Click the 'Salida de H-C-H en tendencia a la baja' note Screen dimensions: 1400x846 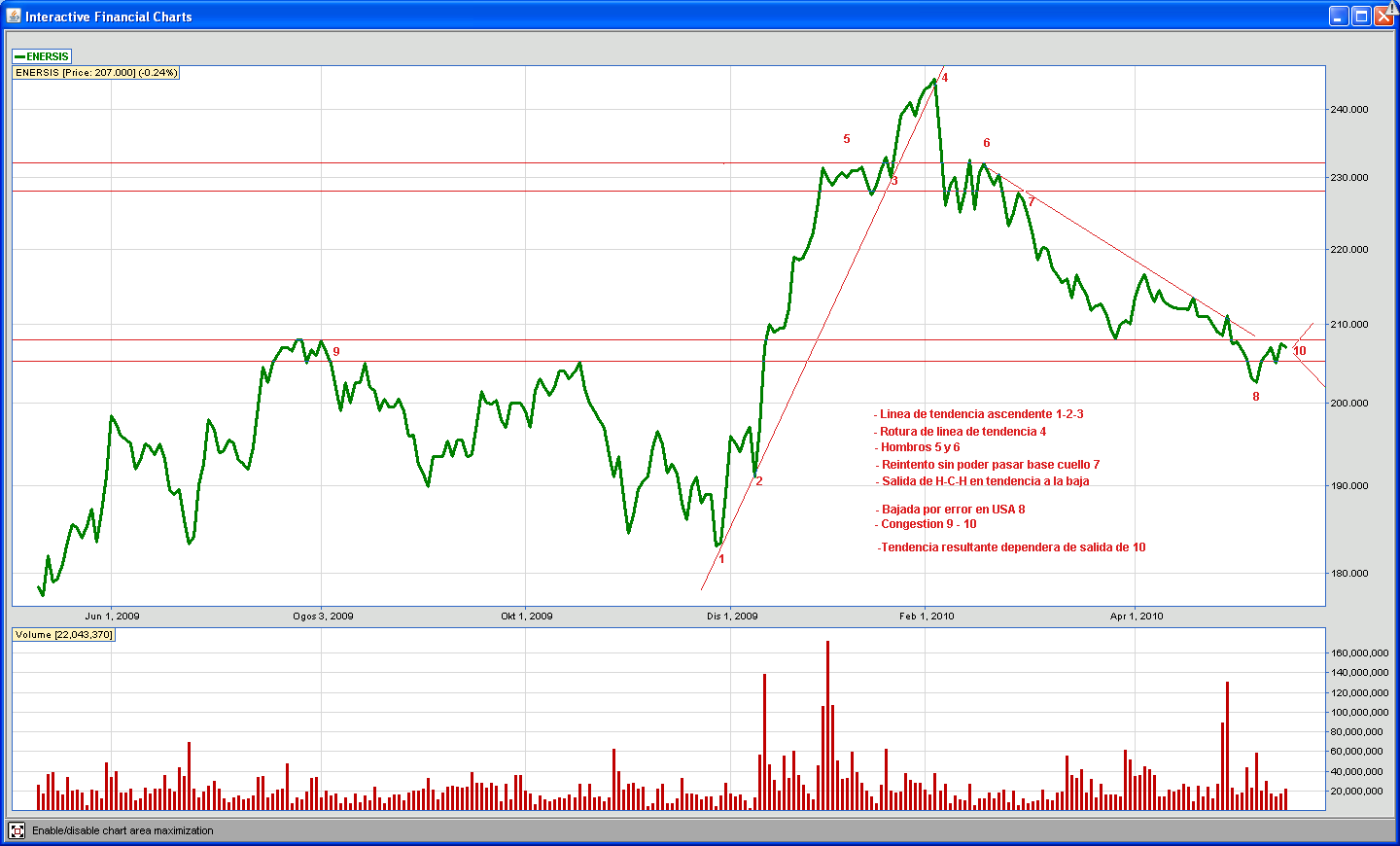pyautogui.click(x=982, y=481)
